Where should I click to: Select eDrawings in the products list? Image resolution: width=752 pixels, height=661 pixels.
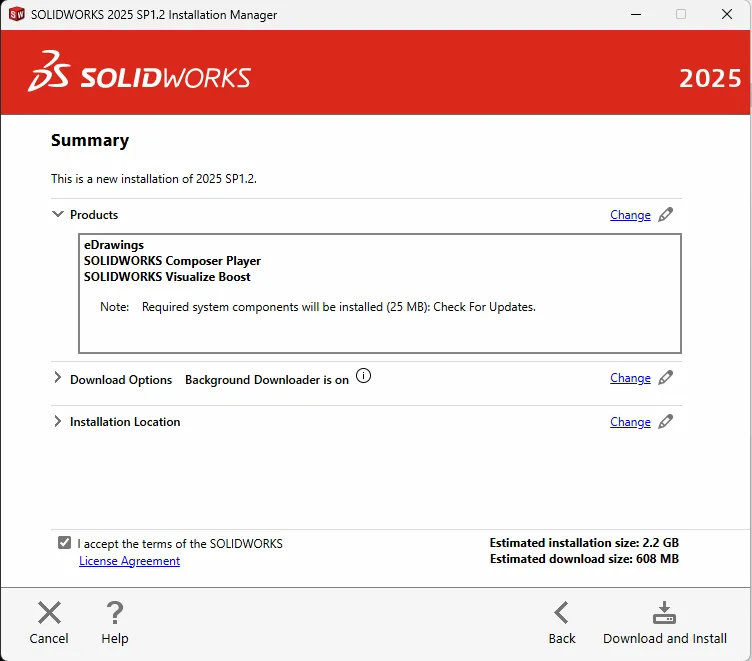click(x=114, y=245)
